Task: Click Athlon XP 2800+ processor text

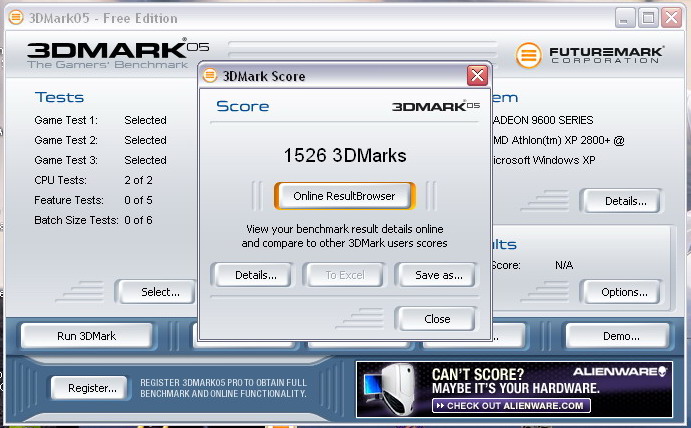Action: coord(558,140)
